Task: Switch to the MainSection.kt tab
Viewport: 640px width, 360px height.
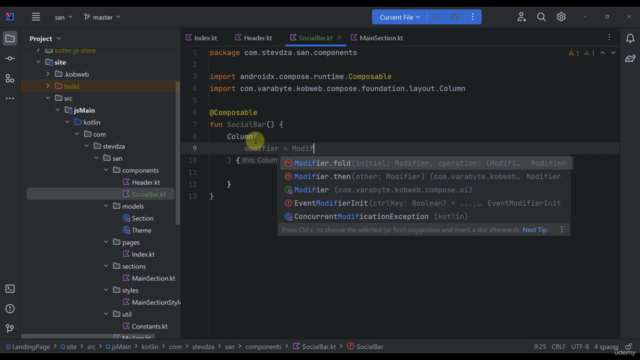Action: point(377,38)
